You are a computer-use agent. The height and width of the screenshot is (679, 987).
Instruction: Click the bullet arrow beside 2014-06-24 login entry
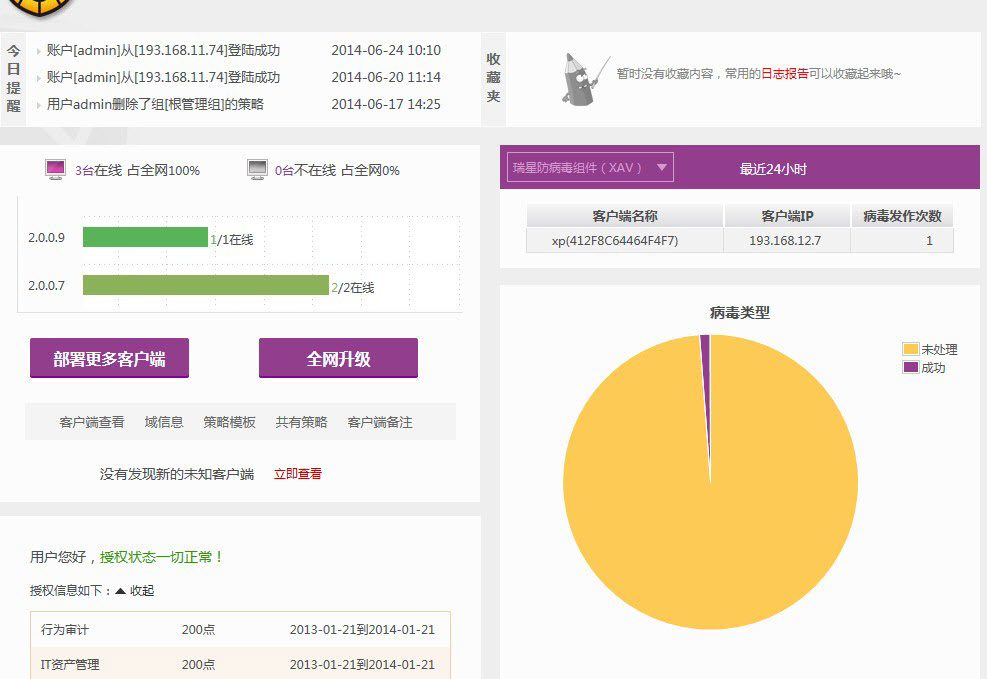(x=39, y=51)
